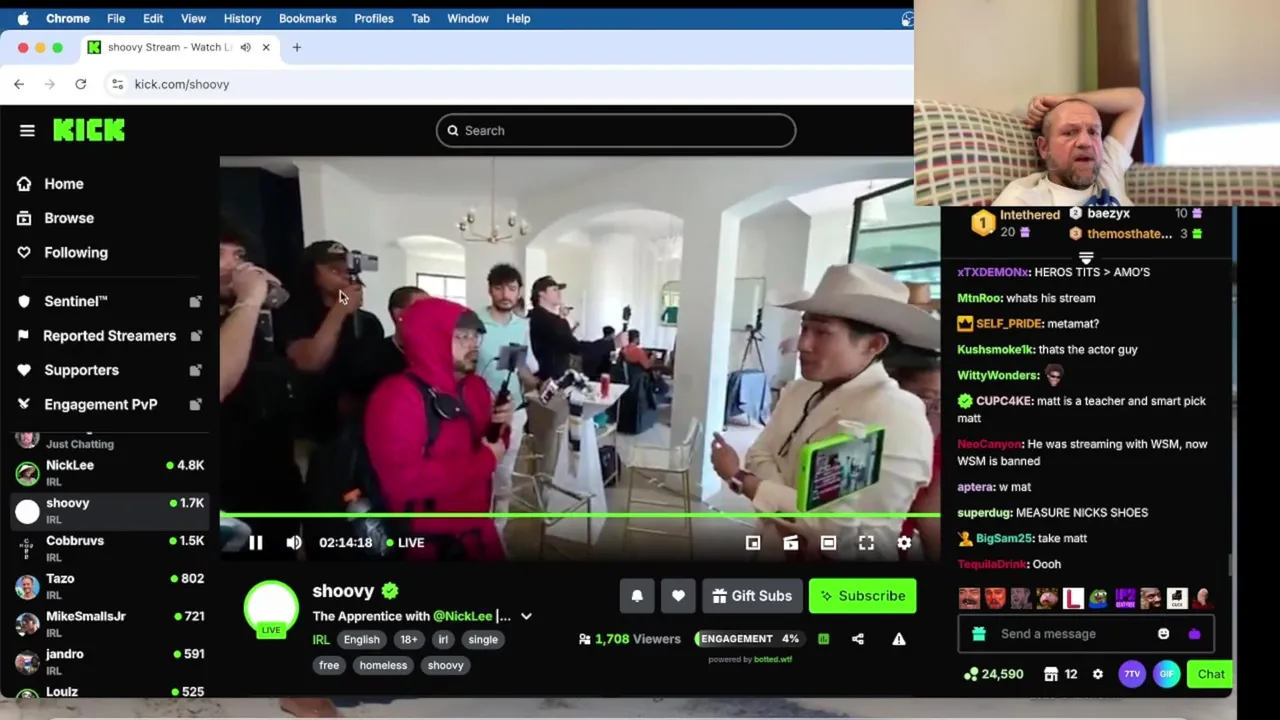Open player settings gear
1280x720 pixels.
pos(904,542)
